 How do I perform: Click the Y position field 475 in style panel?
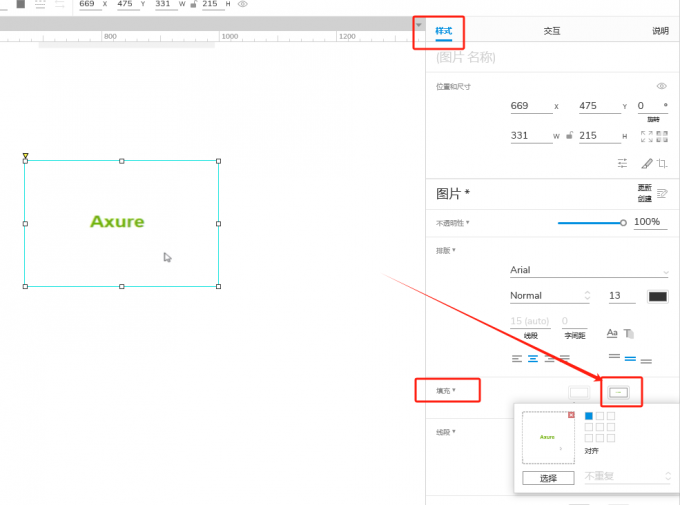(600, 106)
